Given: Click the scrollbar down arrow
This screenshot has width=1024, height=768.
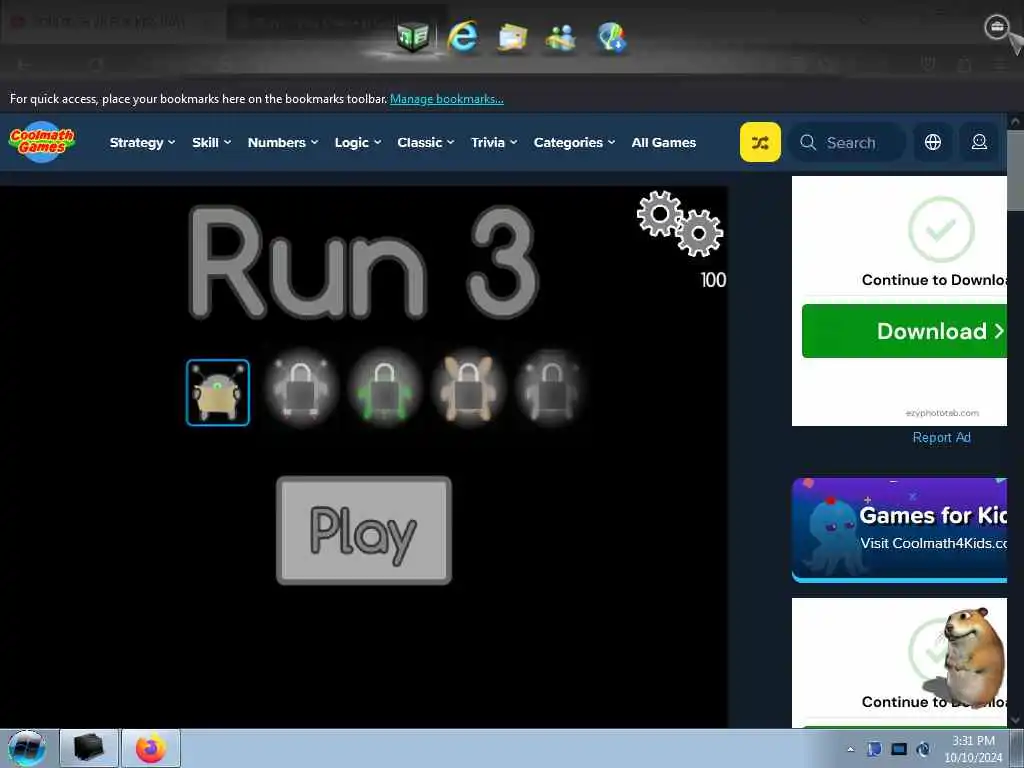Looking at the screenshot, I should point(1016,720).
